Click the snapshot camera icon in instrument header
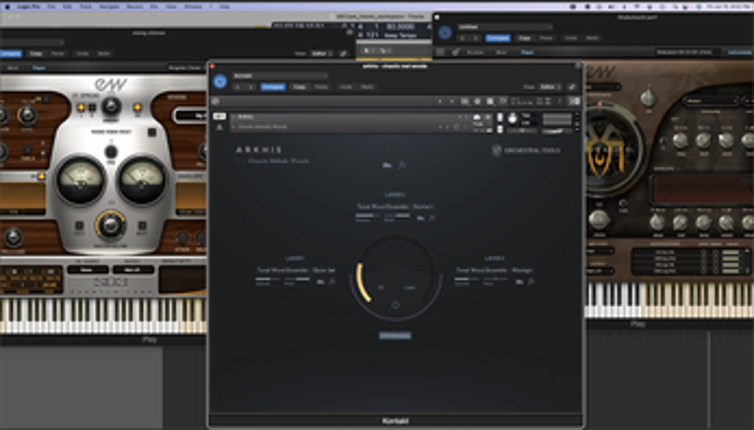Image resolution: width=754 pixels, height=430 pixels. (x=477, y=117)
